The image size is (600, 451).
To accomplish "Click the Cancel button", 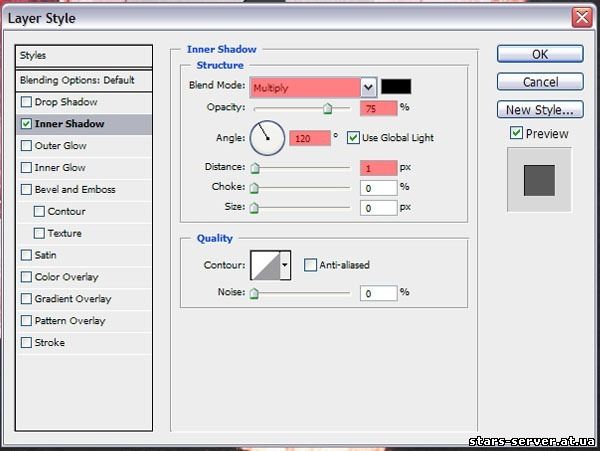I will [x=540, y=82].
